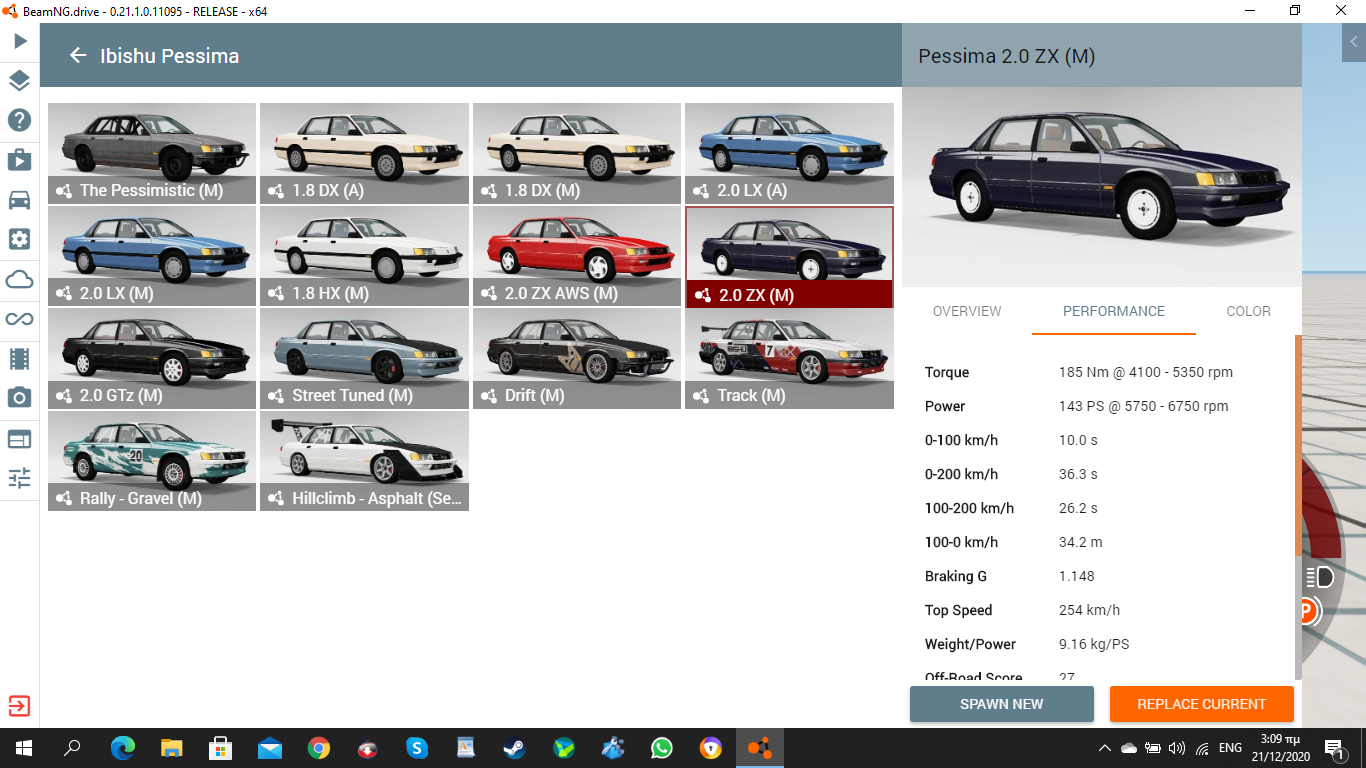Choose the Street Tuned (M) configuration
The width and height of the screenshot is (1366, 768).
point(364,358)
